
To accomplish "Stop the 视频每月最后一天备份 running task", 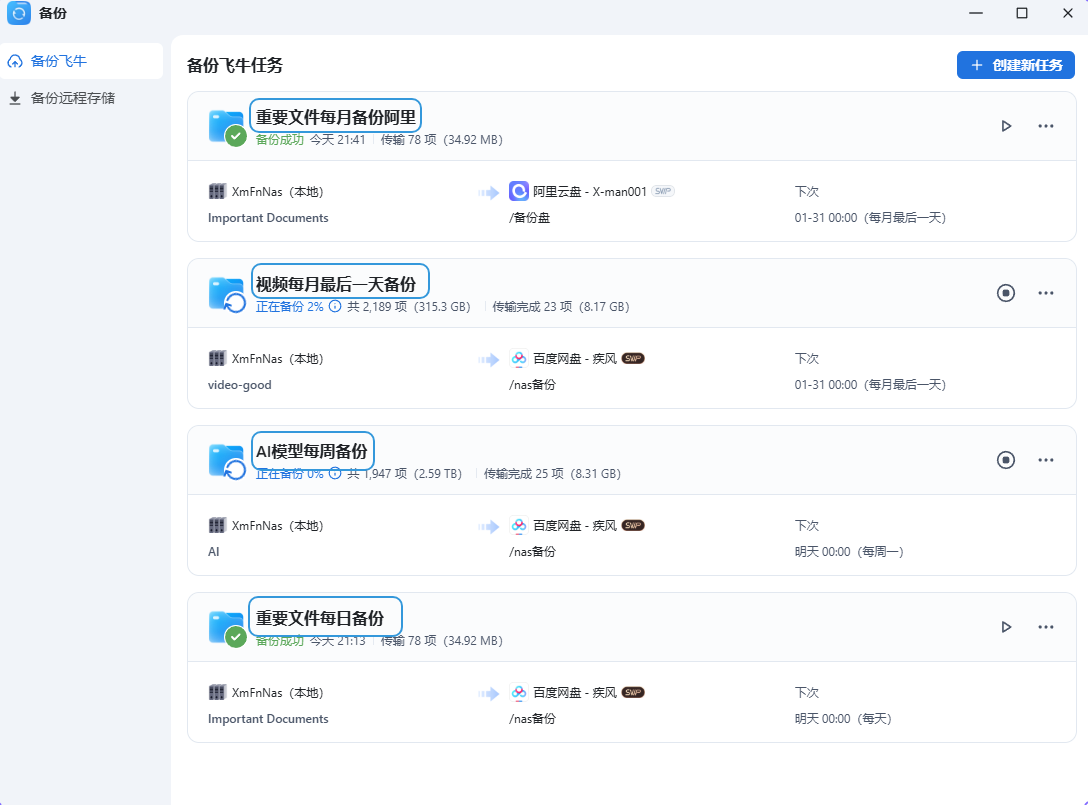I will (x=1006, y=293).
